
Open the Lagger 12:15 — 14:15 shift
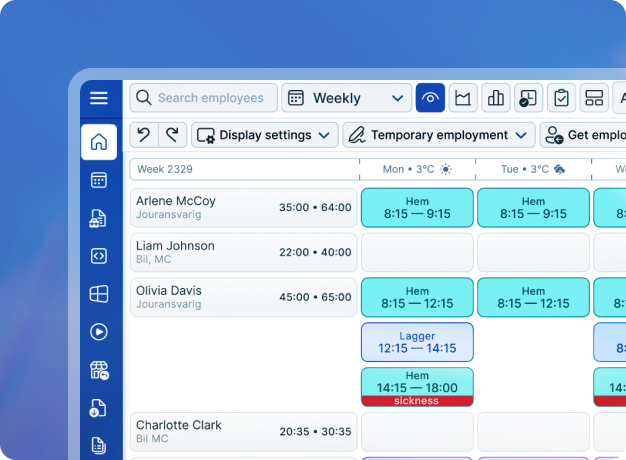coord(417,342)
